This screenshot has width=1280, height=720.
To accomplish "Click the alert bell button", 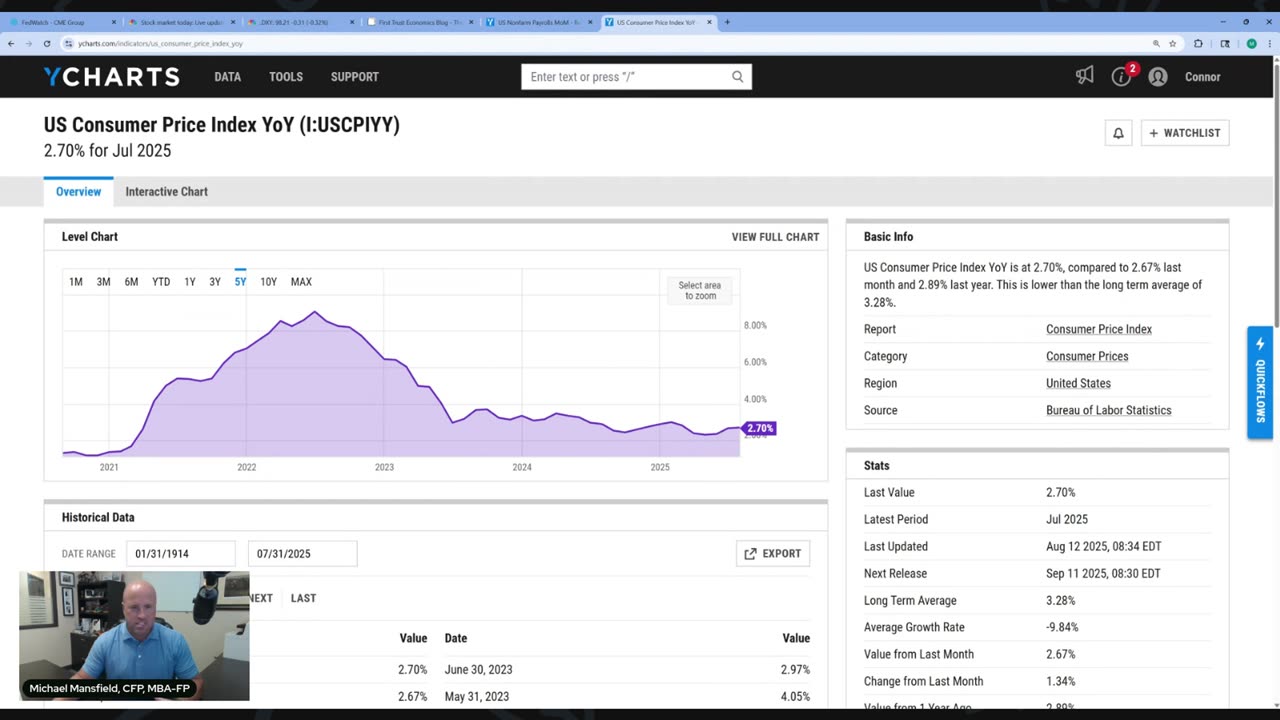I will (x=1118, y=133).
